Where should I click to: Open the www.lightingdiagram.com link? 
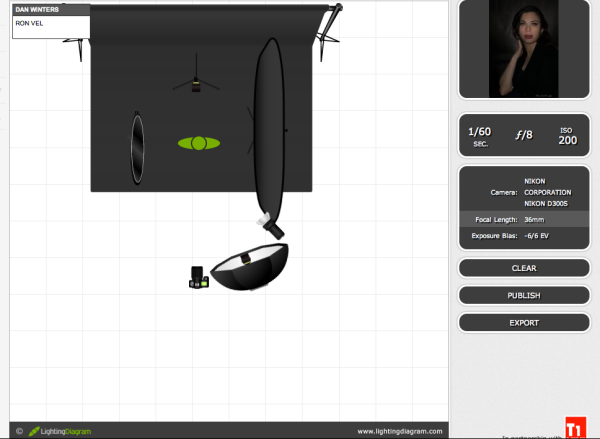click(x=399, y=431)
